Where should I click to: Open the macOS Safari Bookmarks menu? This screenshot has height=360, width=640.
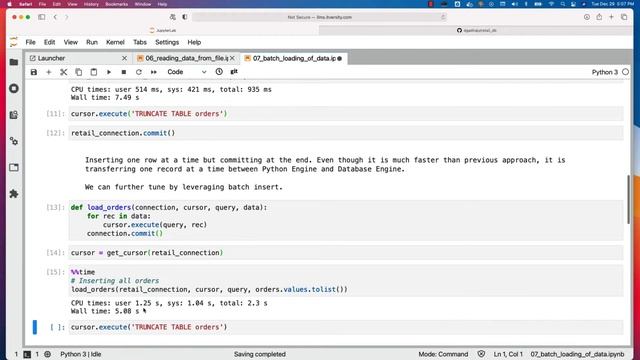click(x=116, y=4)
